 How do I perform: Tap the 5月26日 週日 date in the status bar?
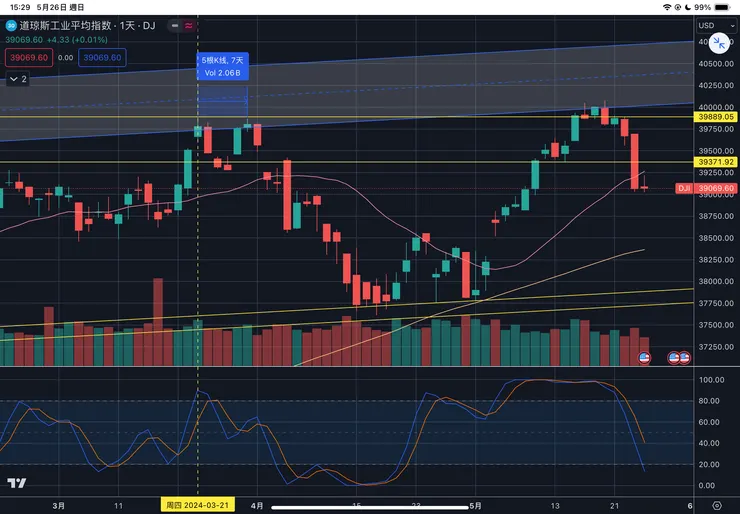click(60, 7)
